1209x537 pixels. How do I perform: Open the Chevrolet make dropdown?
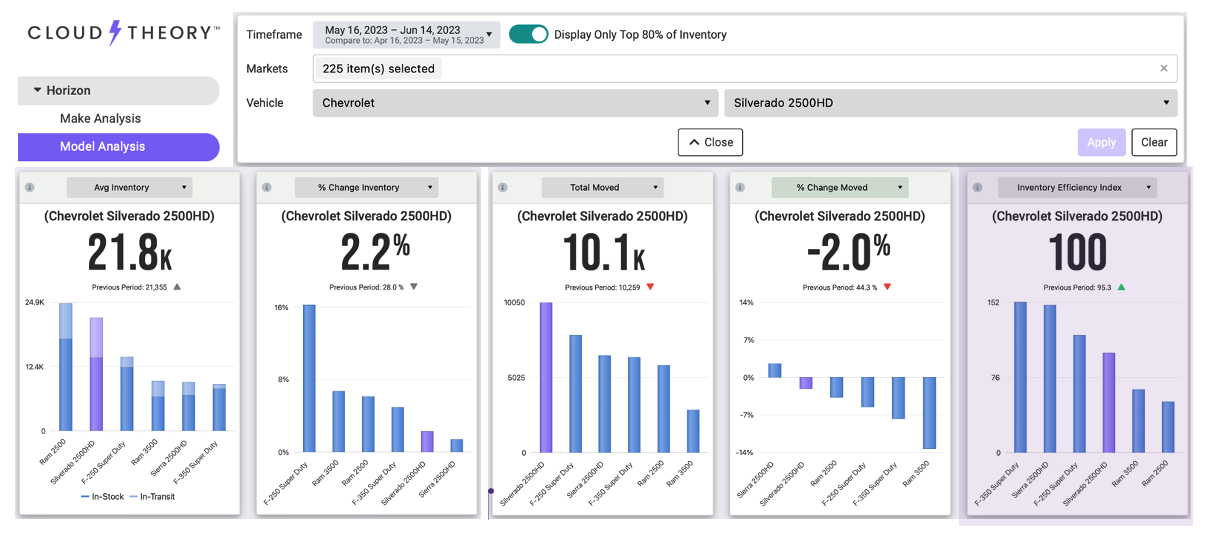tap(515, 103)
